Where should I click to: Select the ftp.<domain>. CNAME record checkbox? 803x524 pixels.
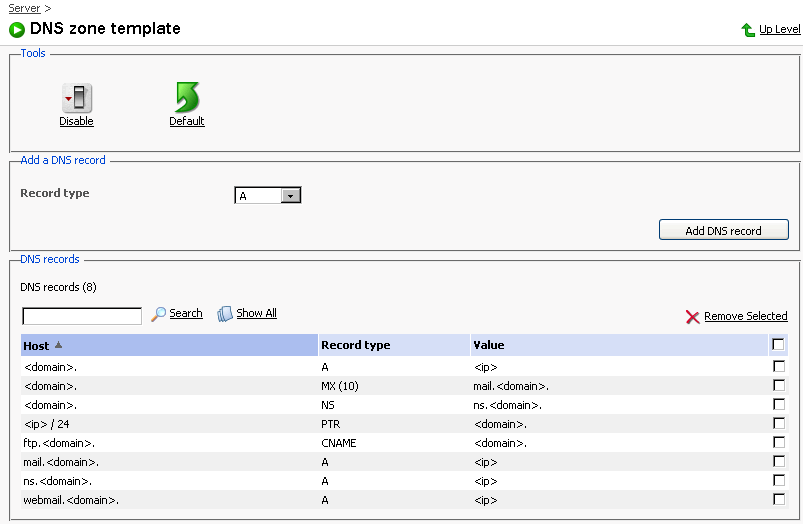coord(779,442)
